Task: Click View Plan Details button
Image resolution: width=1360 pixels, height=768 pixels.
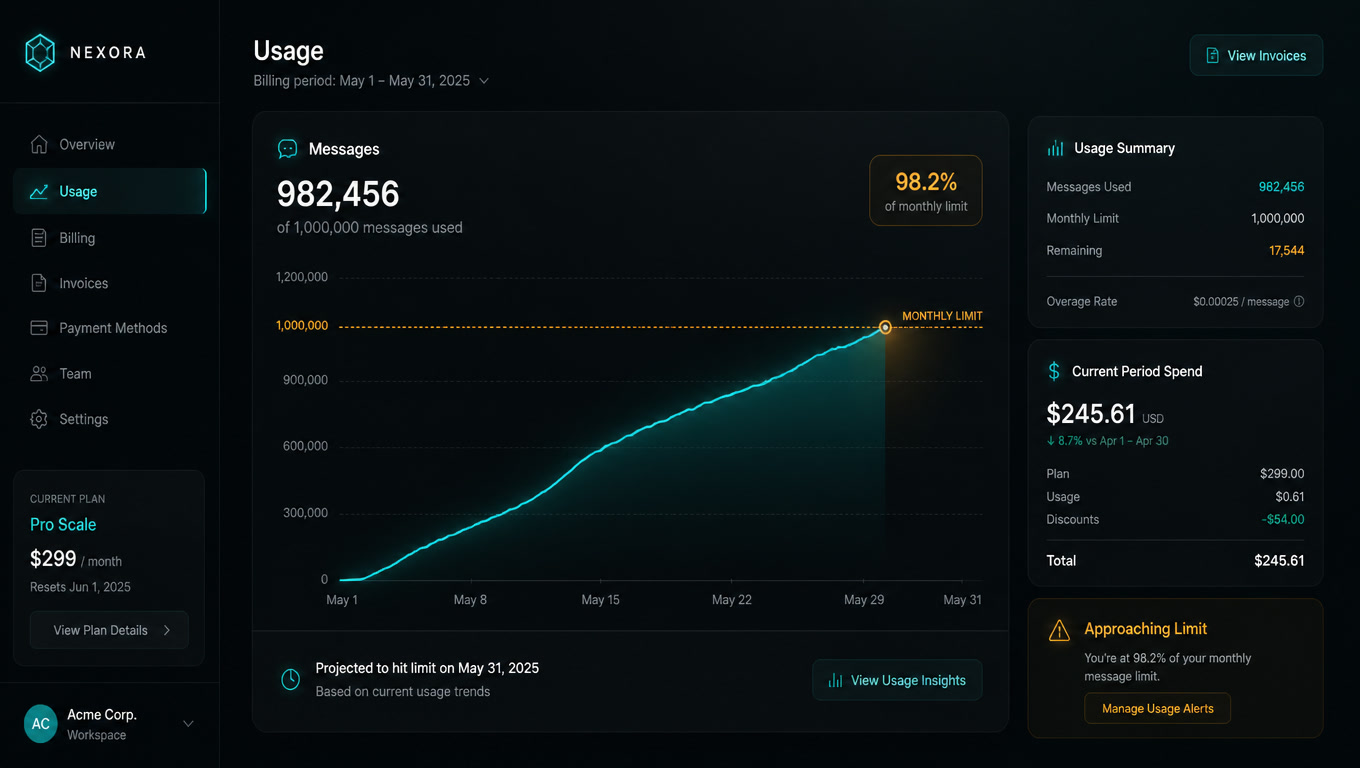Action: [x=109, y=630]
